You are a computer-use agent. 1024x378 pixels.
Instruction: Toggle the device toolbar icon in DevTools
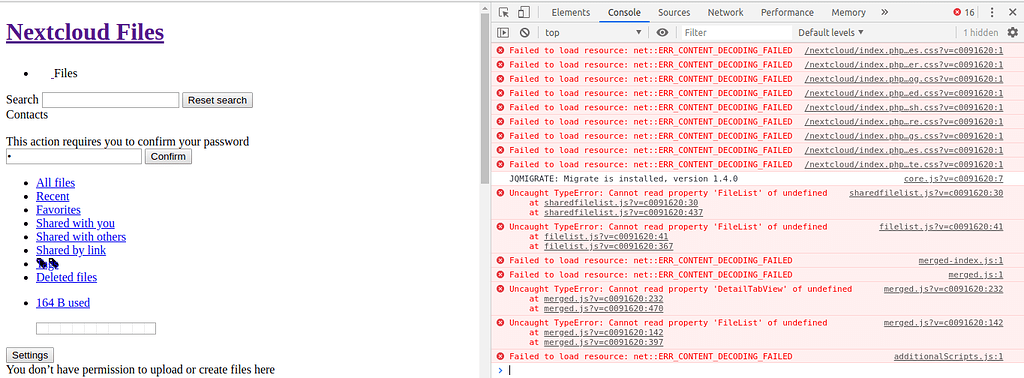pos(524,12)
